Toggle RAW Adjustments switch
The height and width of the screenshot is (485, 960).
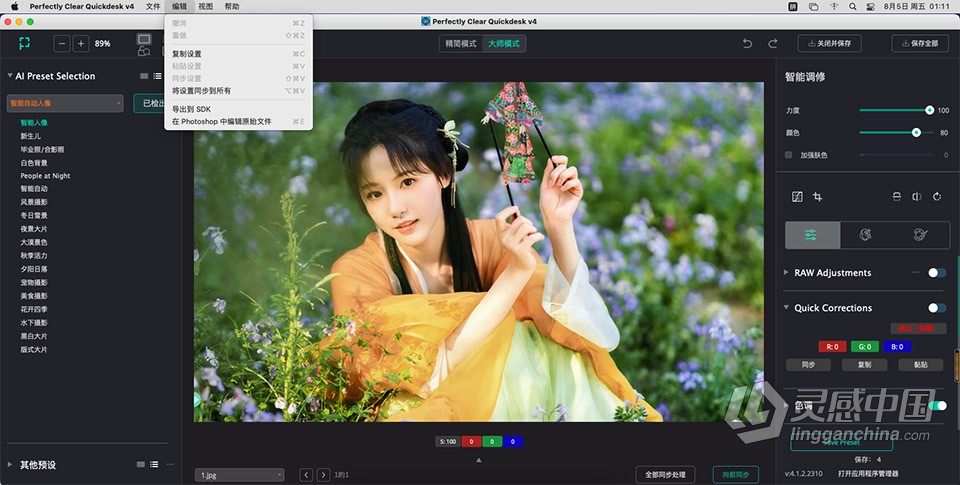937,273
